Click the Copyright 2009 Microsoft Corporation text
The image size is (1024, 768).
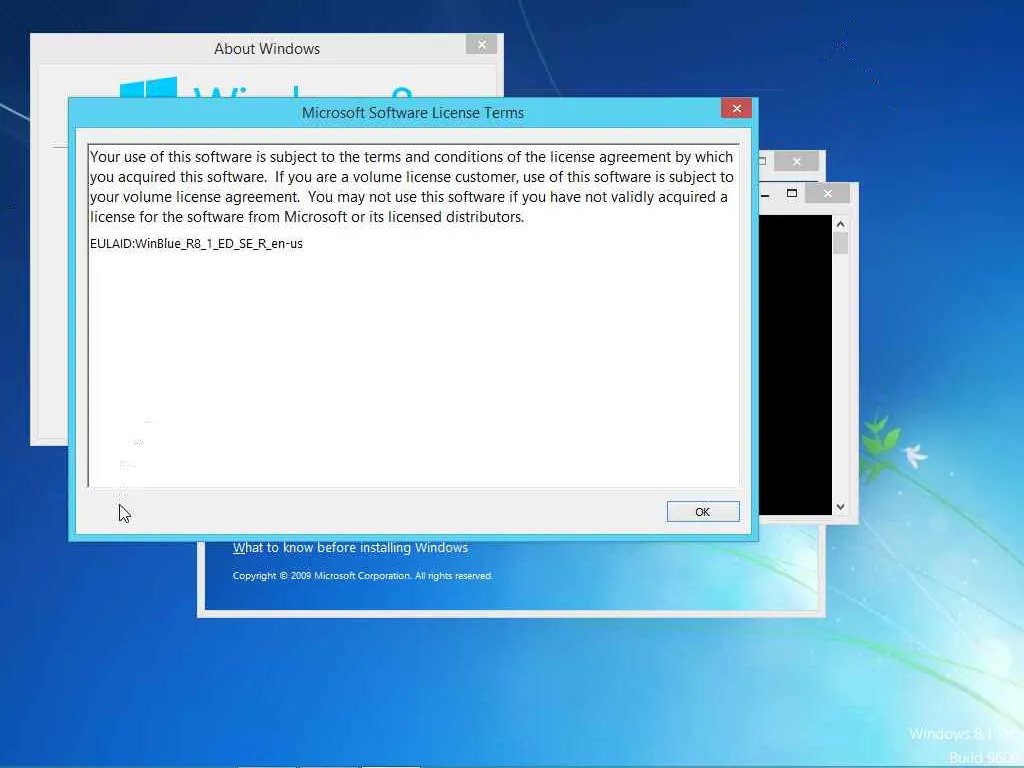click(362, 575)
